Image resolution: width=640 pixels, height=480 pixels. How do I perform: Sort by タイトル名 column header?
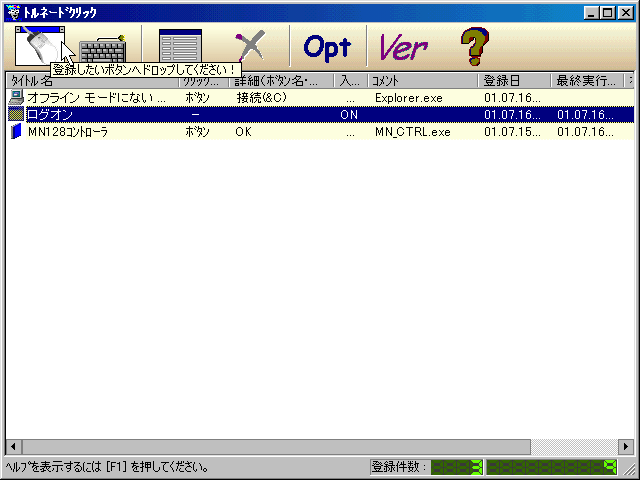tap(92, 80)
